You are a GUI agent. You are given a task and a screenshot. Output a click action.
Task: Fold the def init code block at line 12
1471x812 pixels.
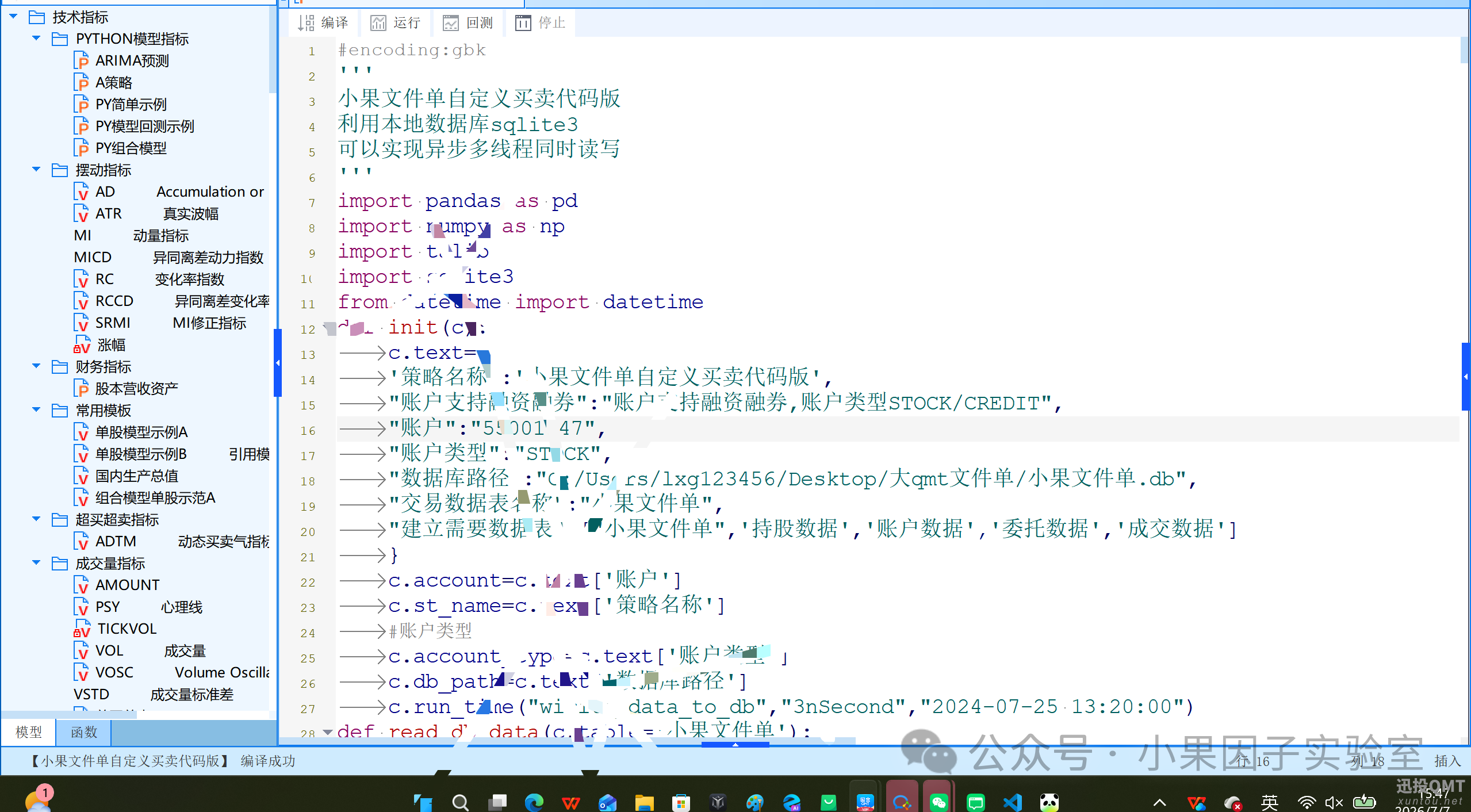pos(328,329)
